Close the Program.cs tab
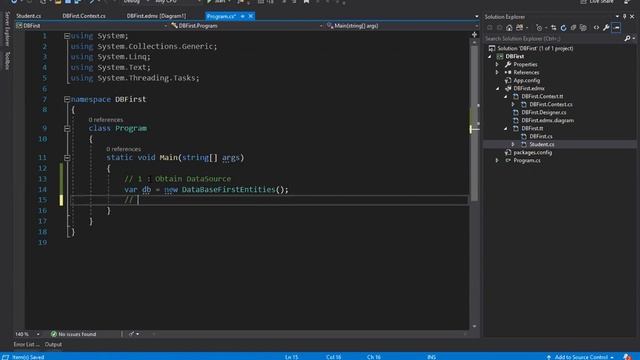640x360 pixels. pos(251,16)
